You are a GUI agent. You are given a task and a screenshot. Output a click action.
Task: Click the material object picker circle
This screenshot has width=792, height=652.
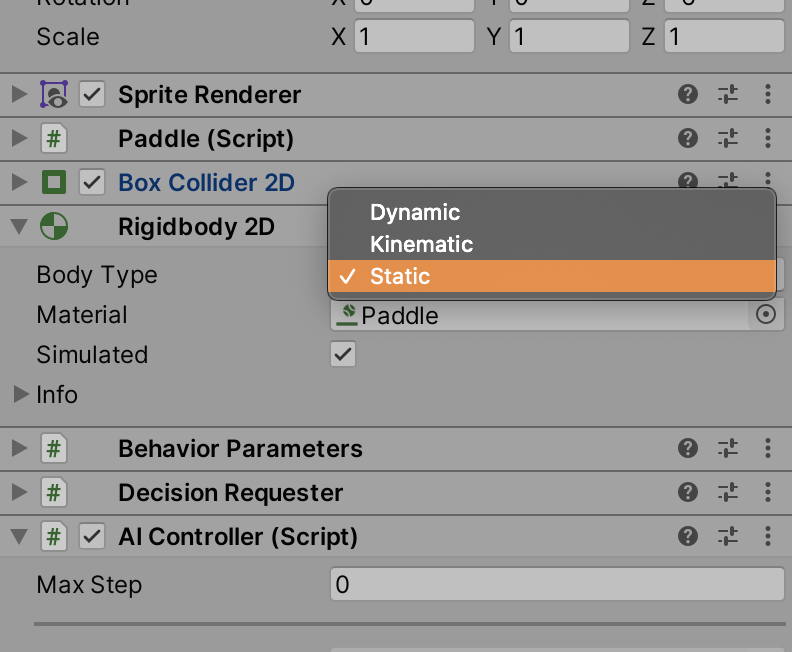coord(766,315)
